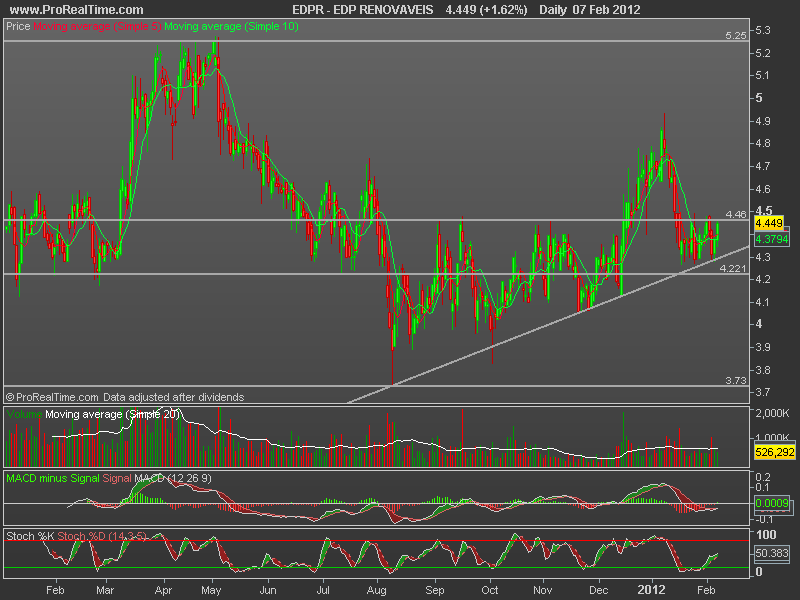Click the Oct month on the time axis
Image resolution: width=800 pixels, height=600 pixels.
pos(490,590)
